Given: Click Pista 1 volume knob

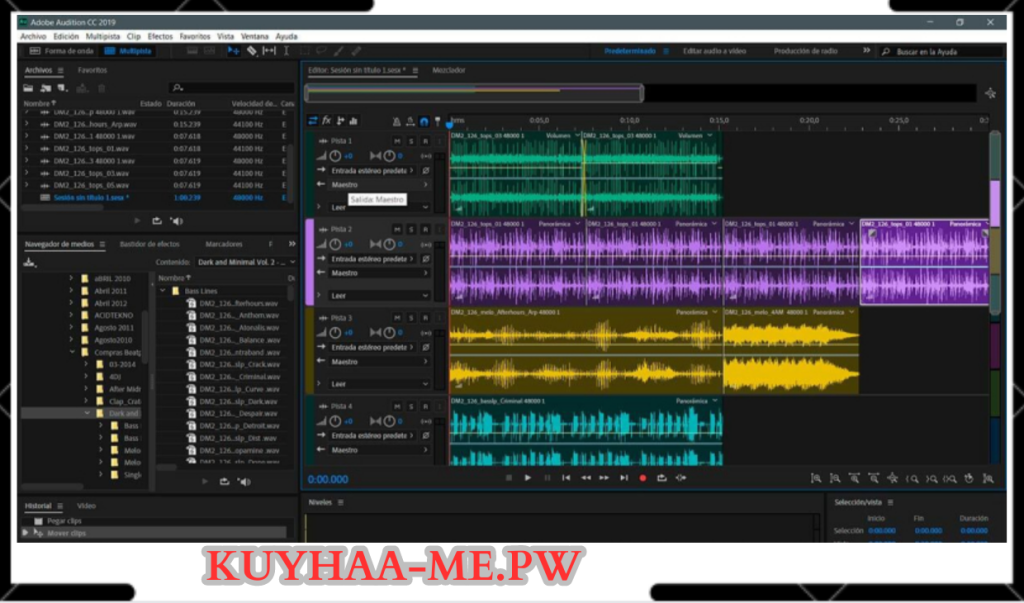Looking at the screenshot, I should [x=335, y=156].
